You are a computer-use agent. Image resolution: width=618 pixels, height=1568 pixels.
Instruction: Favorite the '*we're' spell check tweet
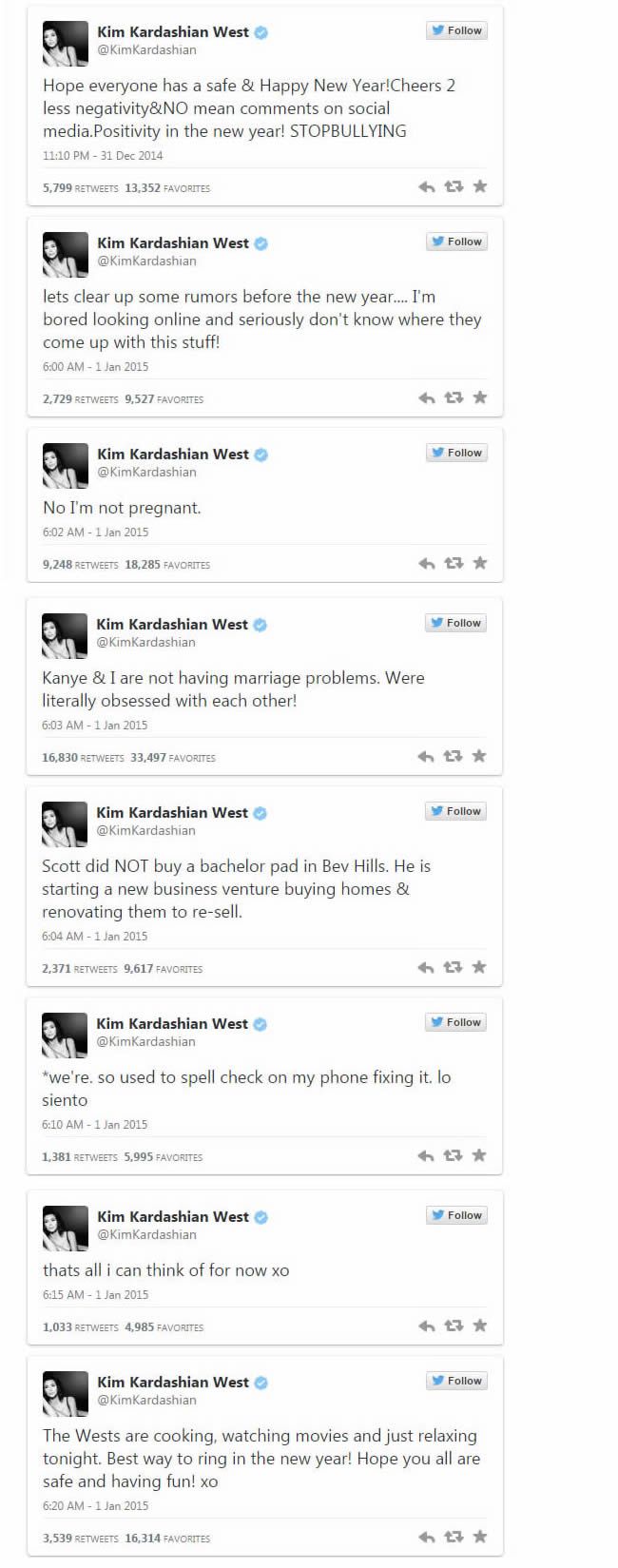click(x=479, y=1155)
